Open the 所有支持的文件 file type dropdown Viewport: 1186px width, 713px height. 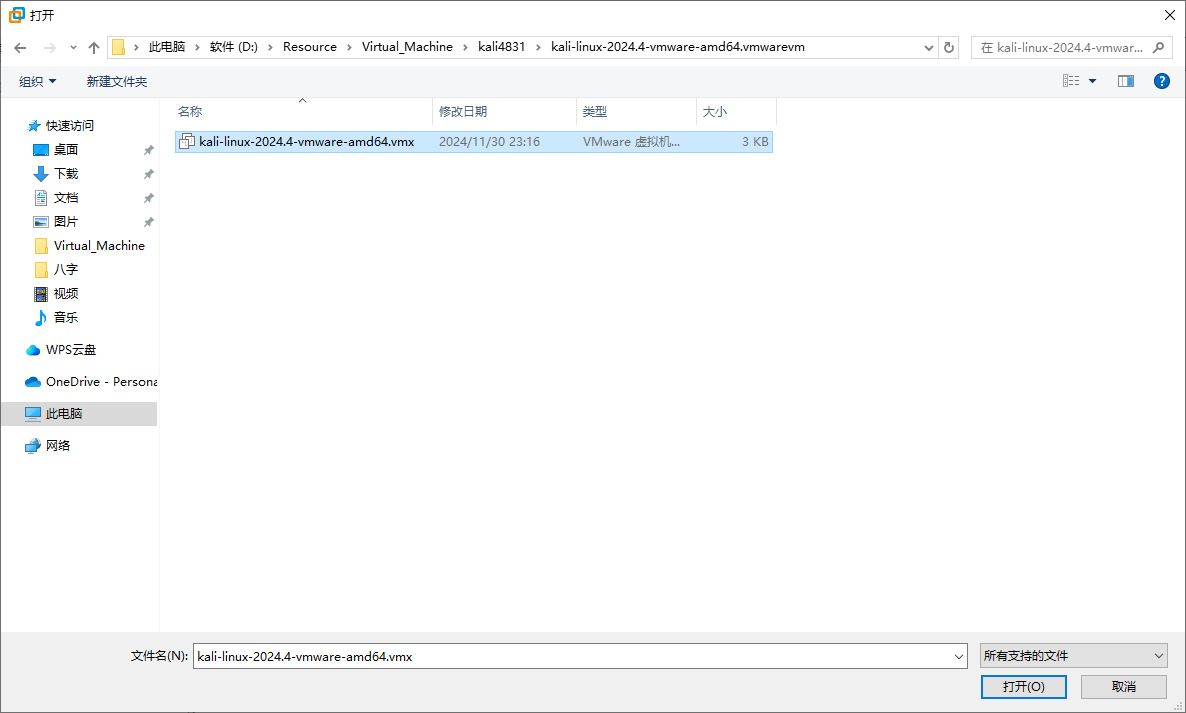tap(1073, 656)
